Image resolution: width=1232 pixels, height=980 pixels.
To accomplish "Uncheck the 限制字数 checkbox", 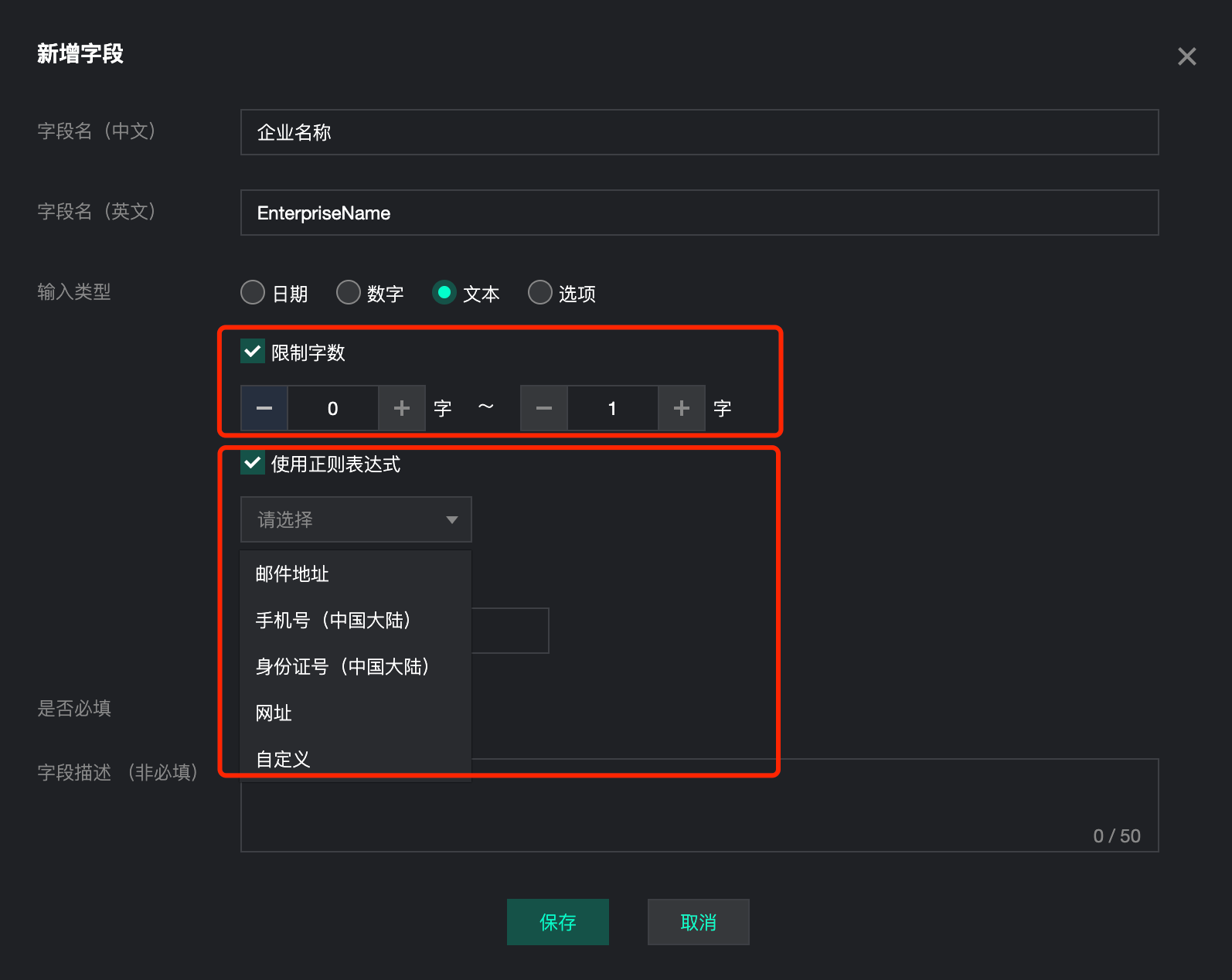I will point(253,352).
